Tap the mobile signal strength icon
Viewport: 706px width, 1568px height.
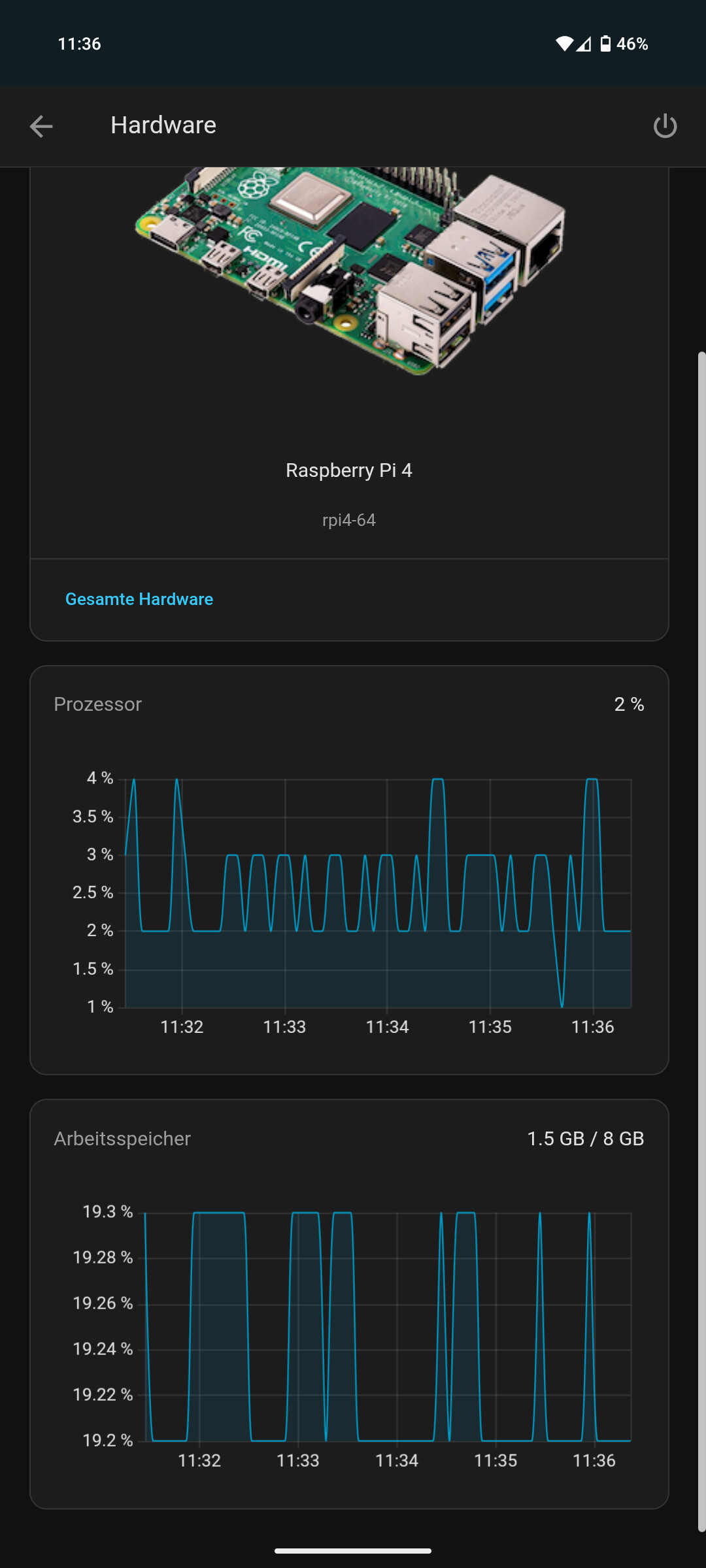[584, 44]
